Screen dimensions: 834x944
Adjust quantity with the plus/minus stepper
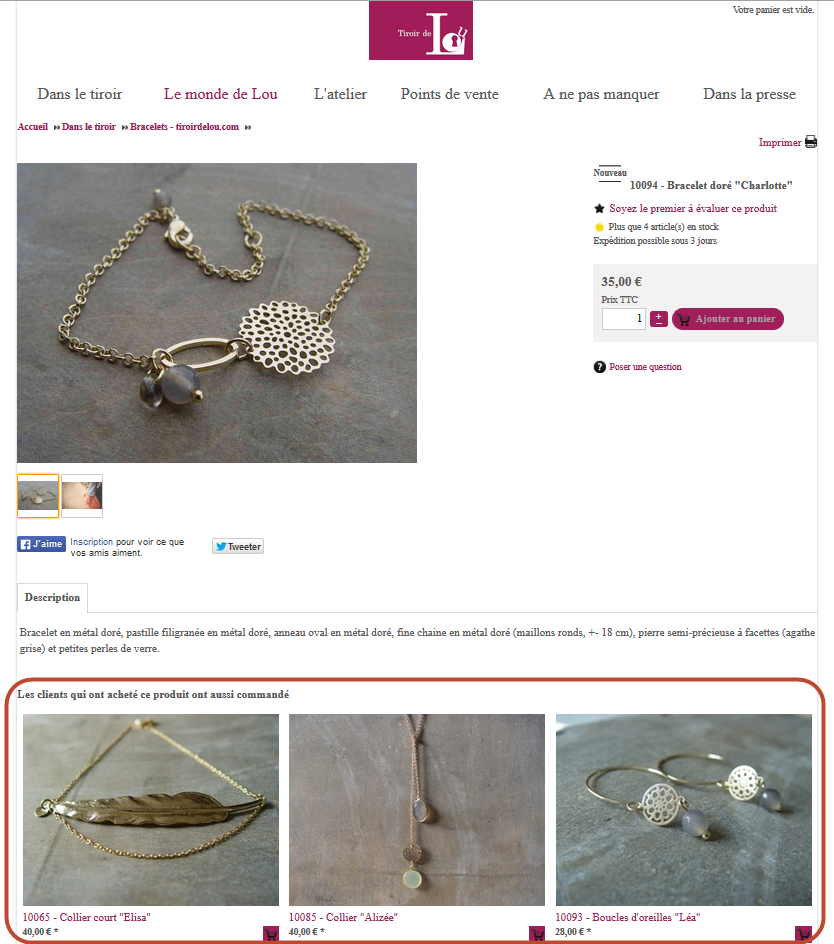659,318
